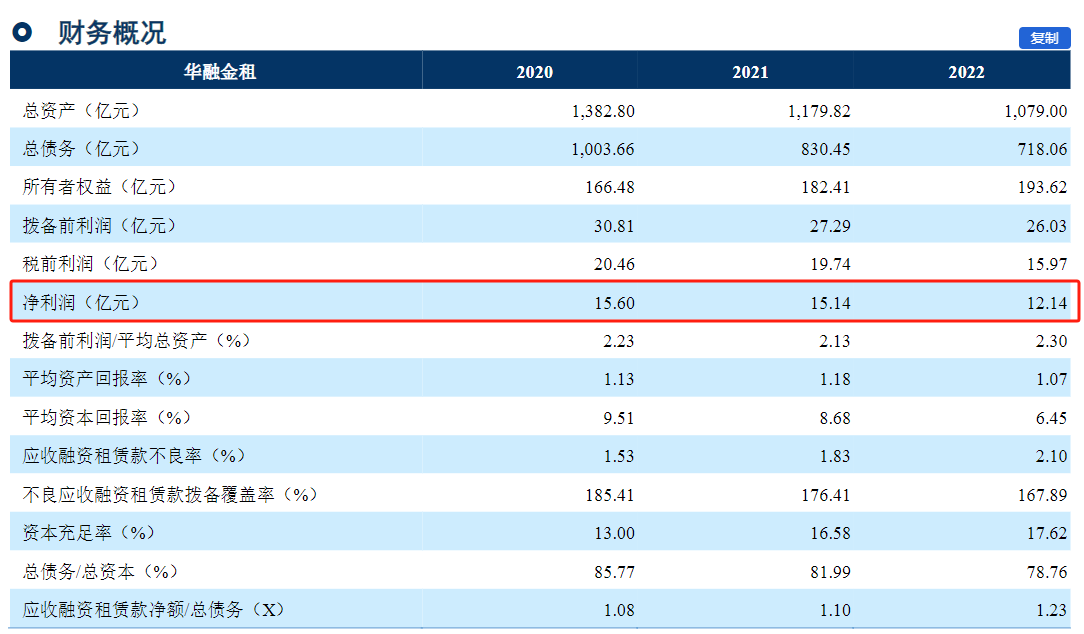This screenshot has height=634, width=1084.
Task: Click the non-performing rate value 1.83
Action: coord(834,456)
